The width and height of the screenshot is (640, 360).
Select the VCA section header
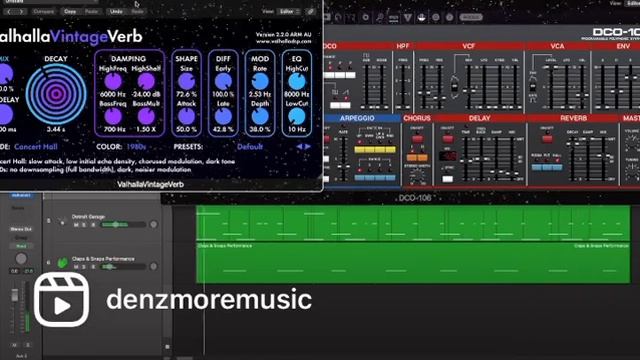click(x=557, y=46)
